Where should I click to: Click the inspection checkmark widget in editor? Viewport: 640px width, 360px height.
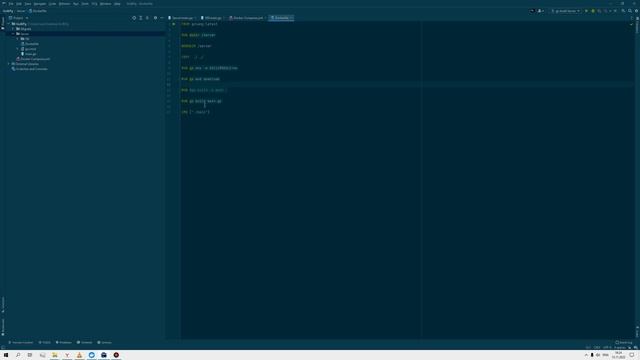(631, 24)
